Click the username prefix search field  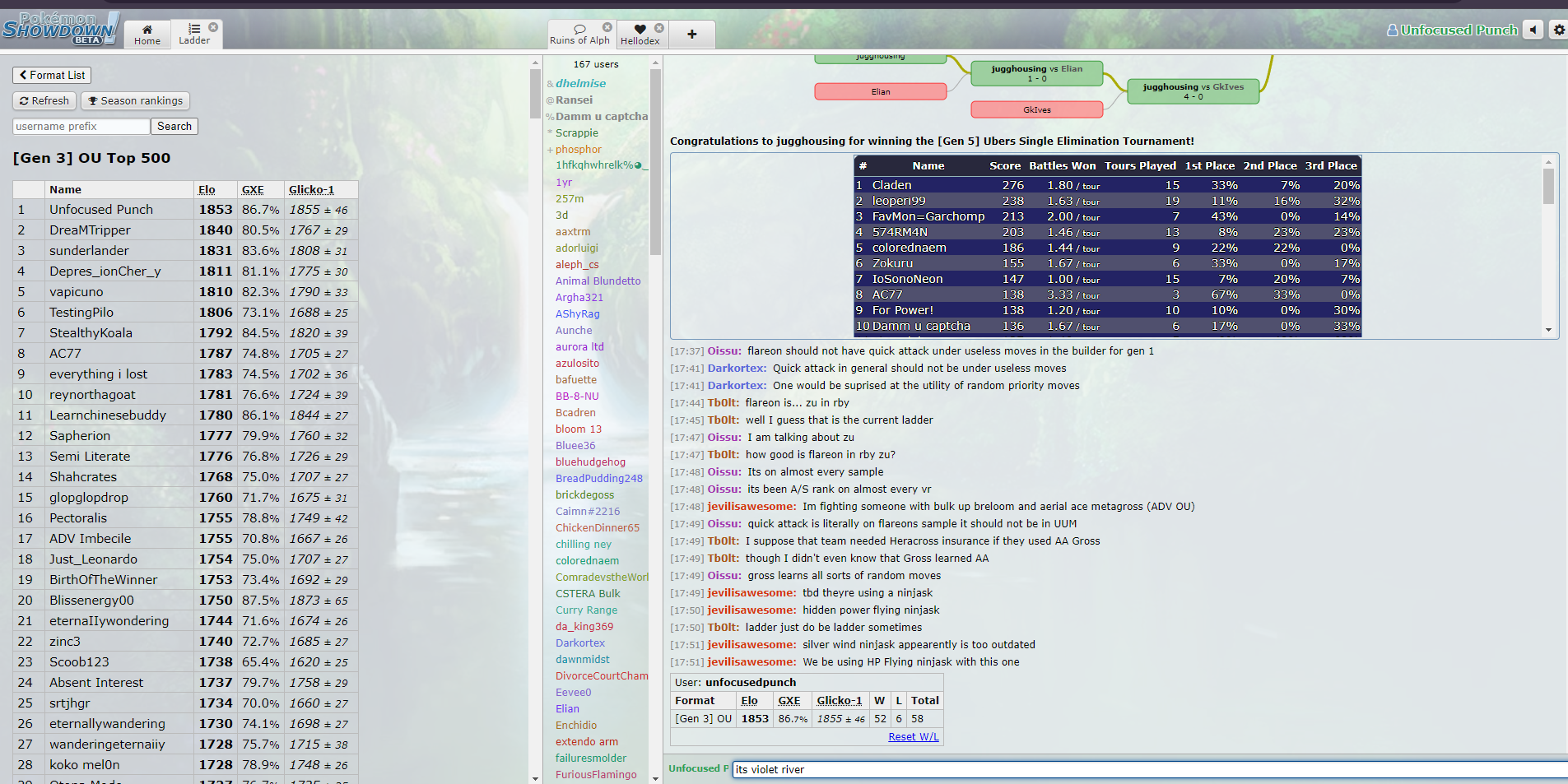[x=81, y=126]
